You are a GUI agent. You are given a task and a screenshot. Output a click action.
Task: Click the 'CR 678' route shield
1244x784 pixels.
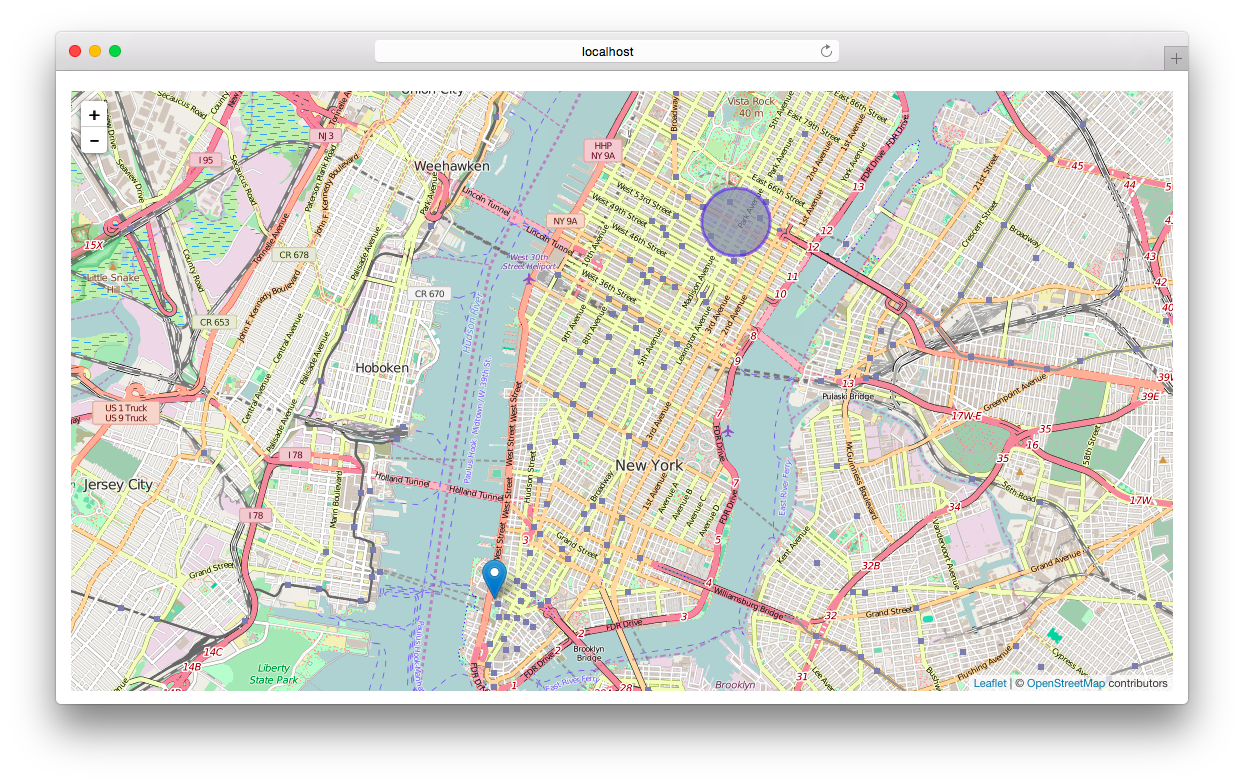pos(294,255)
